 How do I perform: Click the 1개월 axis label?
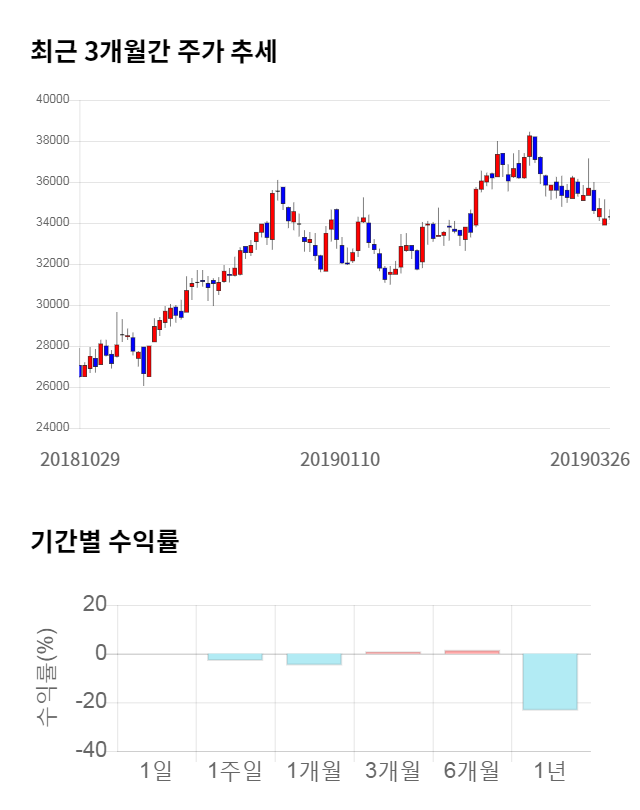coord(314,770)
